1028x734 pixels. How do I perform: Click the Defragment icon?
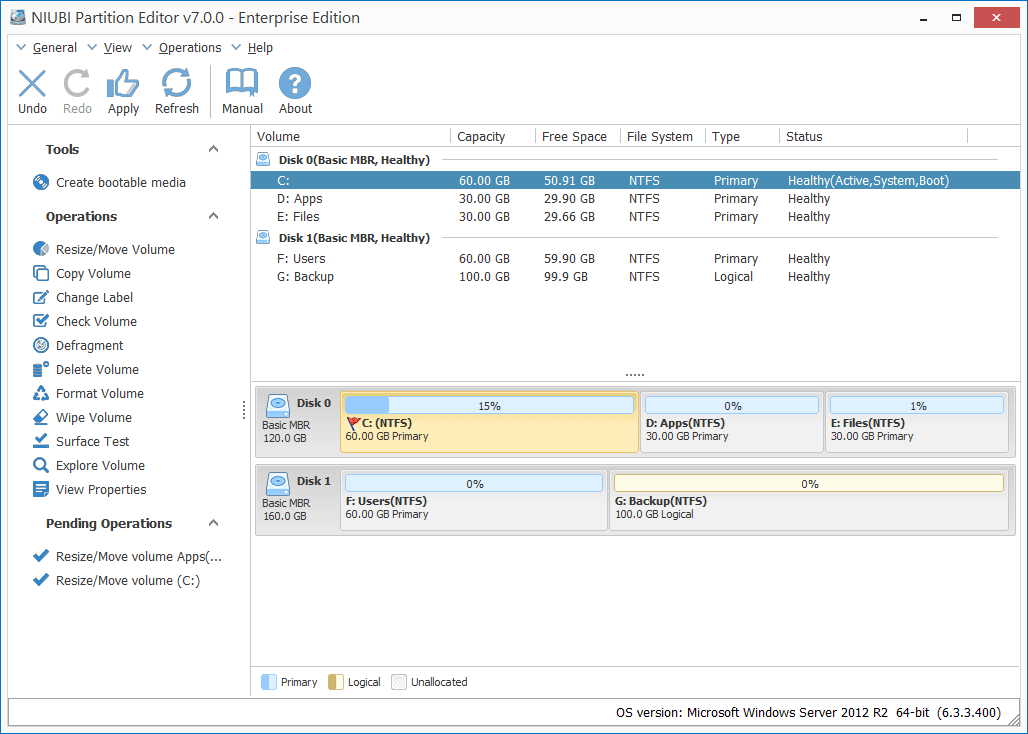click(41, 345)
